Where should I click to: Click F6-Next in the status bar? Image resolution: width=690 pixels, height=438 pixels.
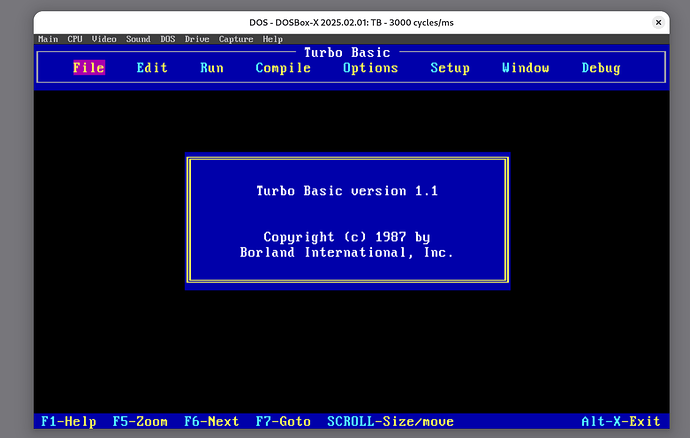[211, 422]
